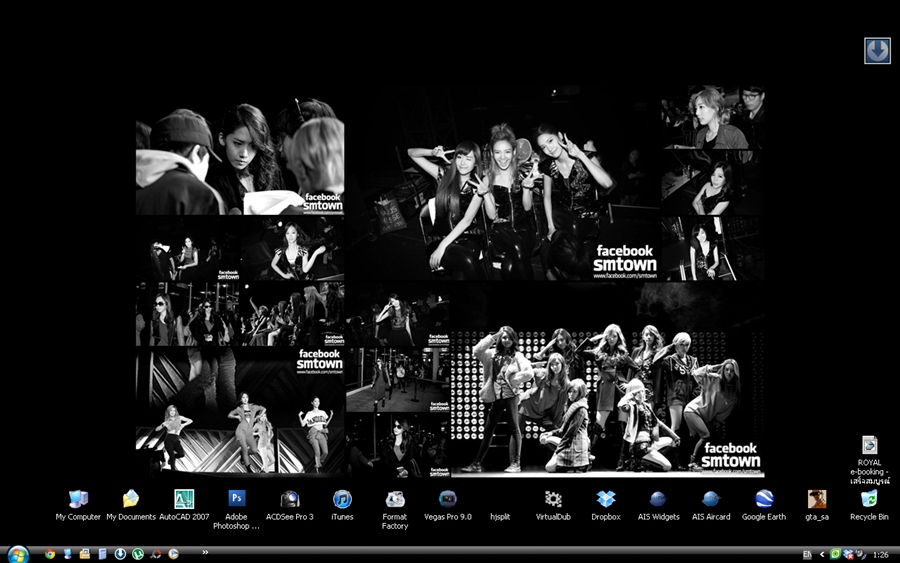The width and height of the screenshot is (900, 563).
Task: Launch Adobe Photoshop desktop shortcut
Action: (236, 510)
